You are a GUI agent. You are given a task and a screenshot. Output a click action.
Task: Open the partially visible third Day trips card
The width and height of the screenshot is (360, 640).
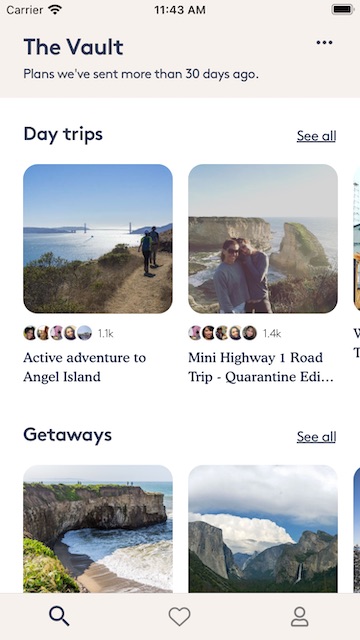click(x=356, y=239)
